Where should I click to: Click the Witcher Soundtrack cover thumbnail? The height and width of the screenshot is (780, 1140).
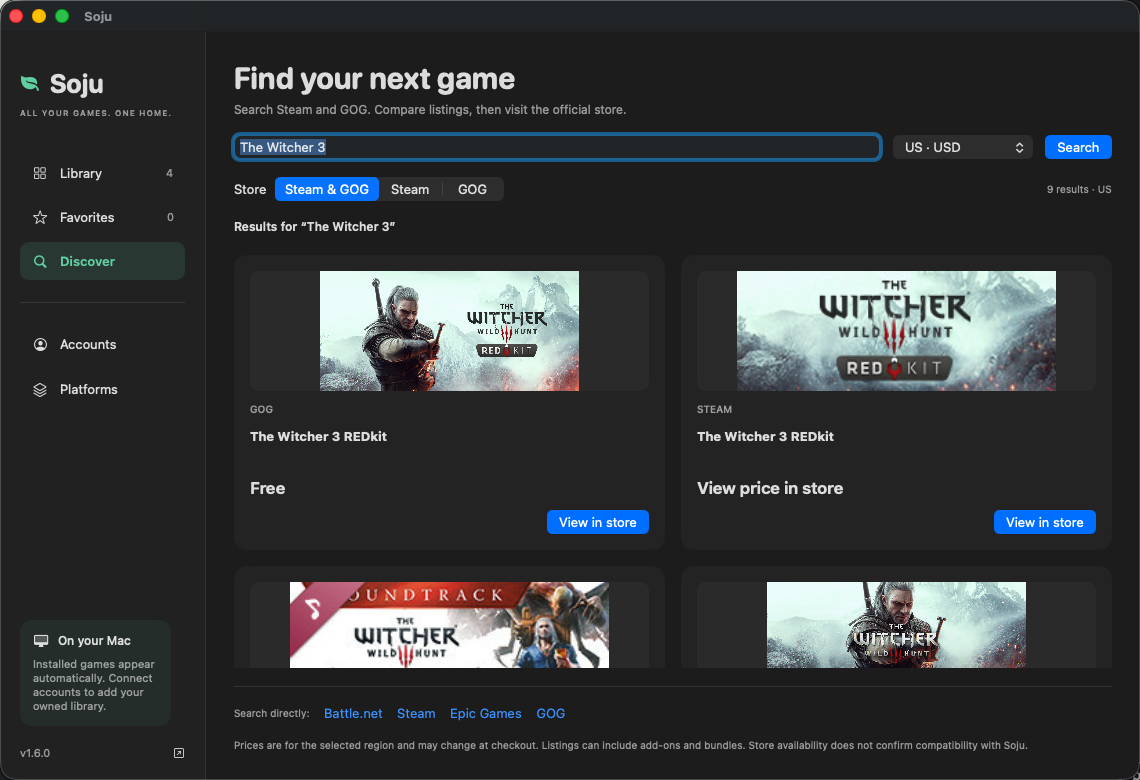tap(449, 624)
